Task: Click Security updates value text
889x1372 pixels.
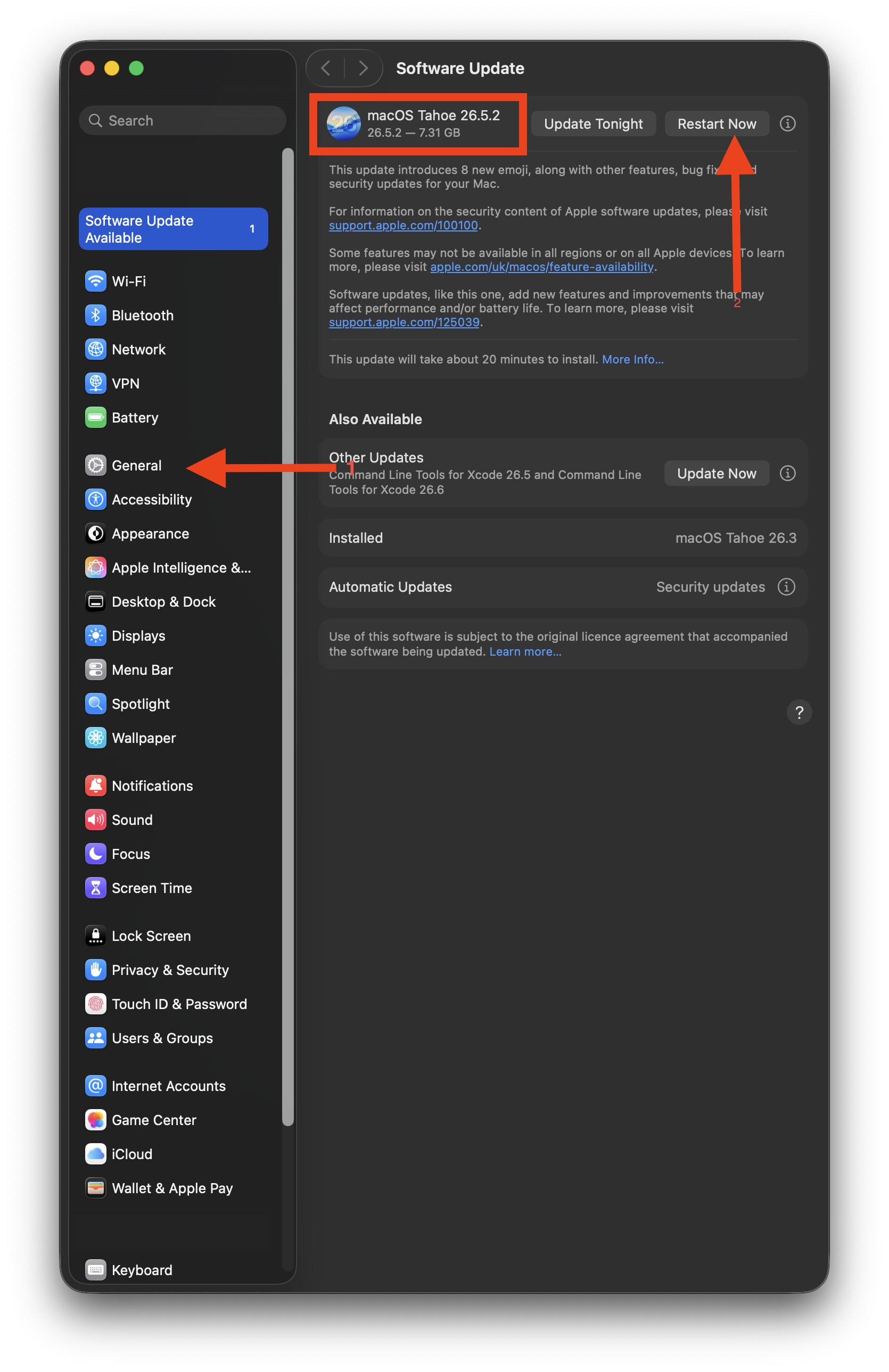Action: tap(710, 586)
